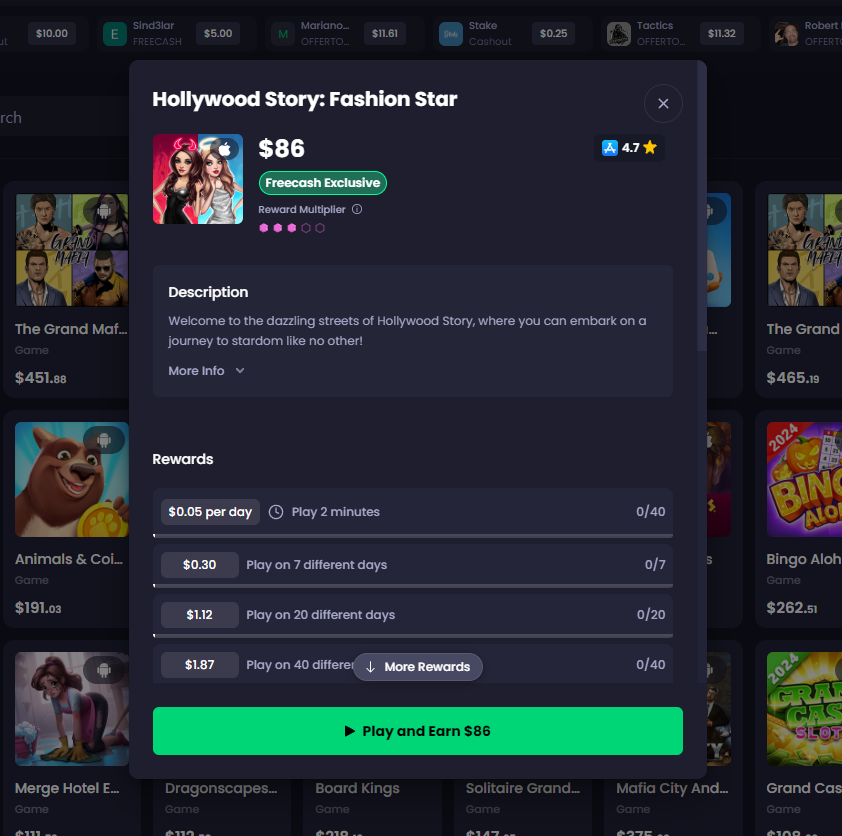Click the play triangle on the green button

[x=350, y=731]
